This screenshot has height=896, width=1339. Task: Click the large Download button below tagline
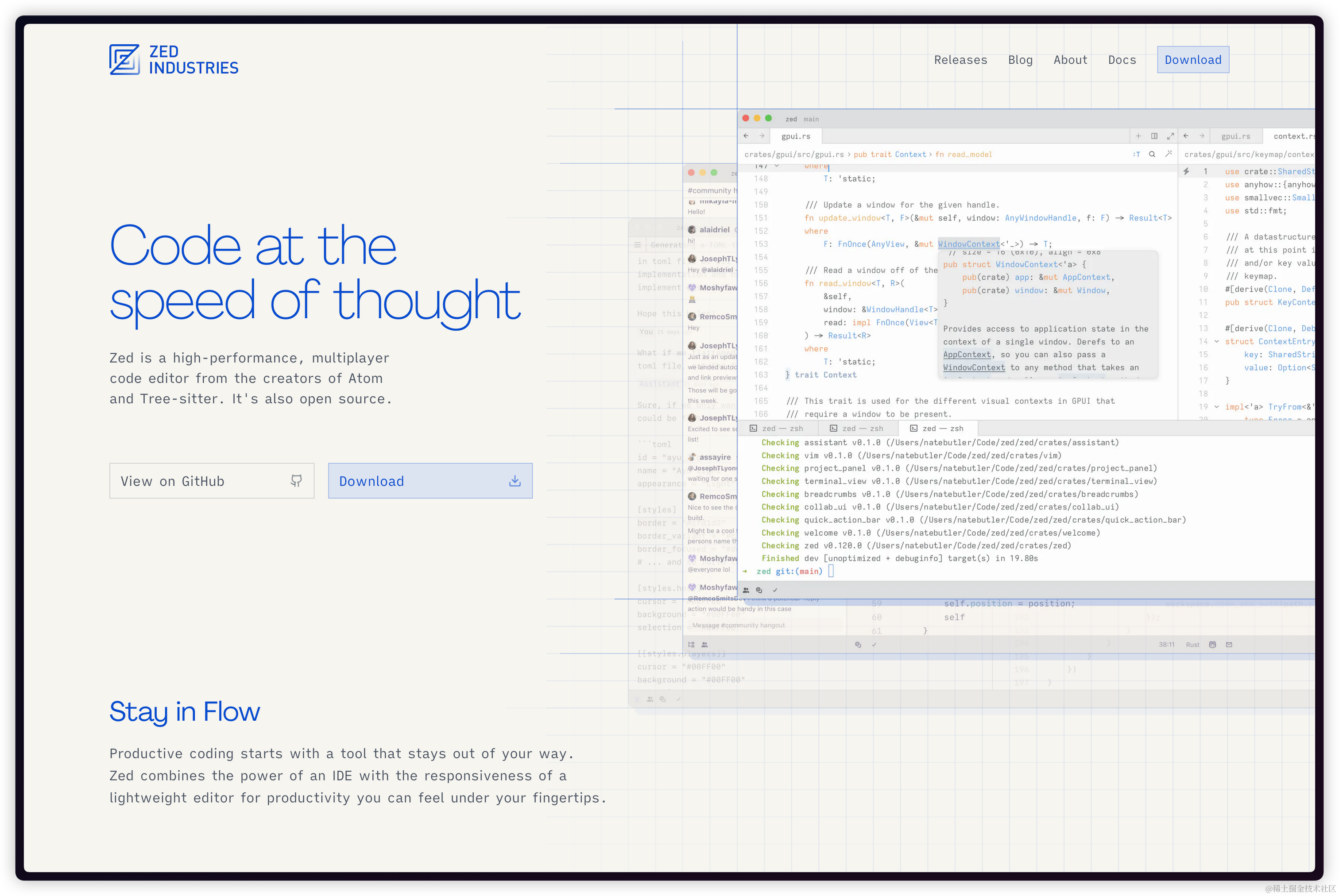(430, 481)
